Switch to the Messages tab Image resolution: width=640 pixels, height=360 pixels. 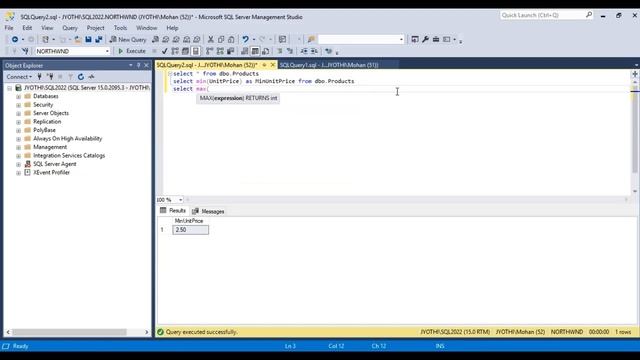pos(208,211)
